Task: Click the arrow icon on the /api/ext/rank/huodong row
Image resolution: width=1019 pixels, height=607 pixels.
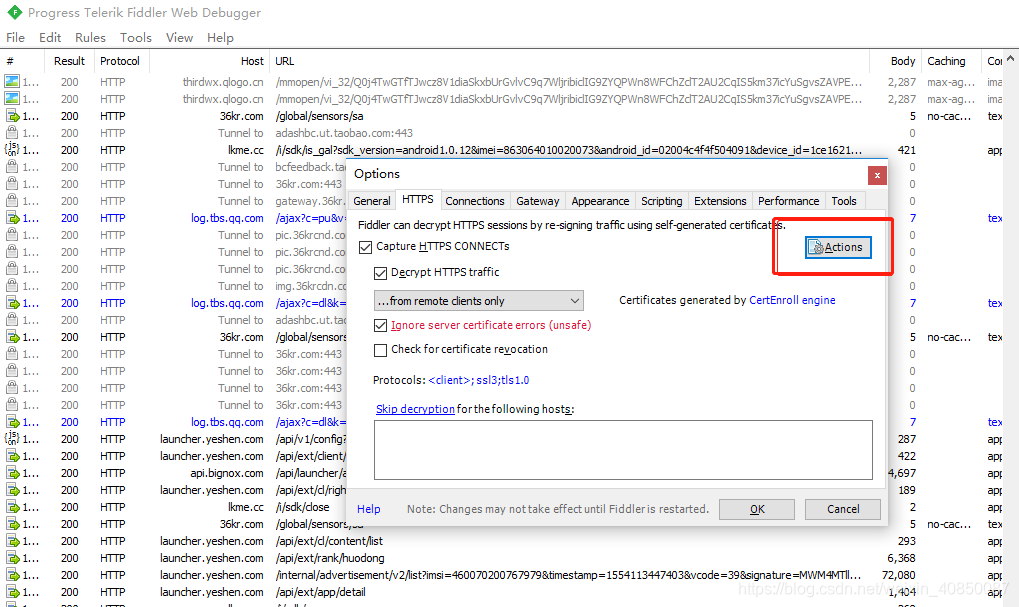Action: [12, 558]
